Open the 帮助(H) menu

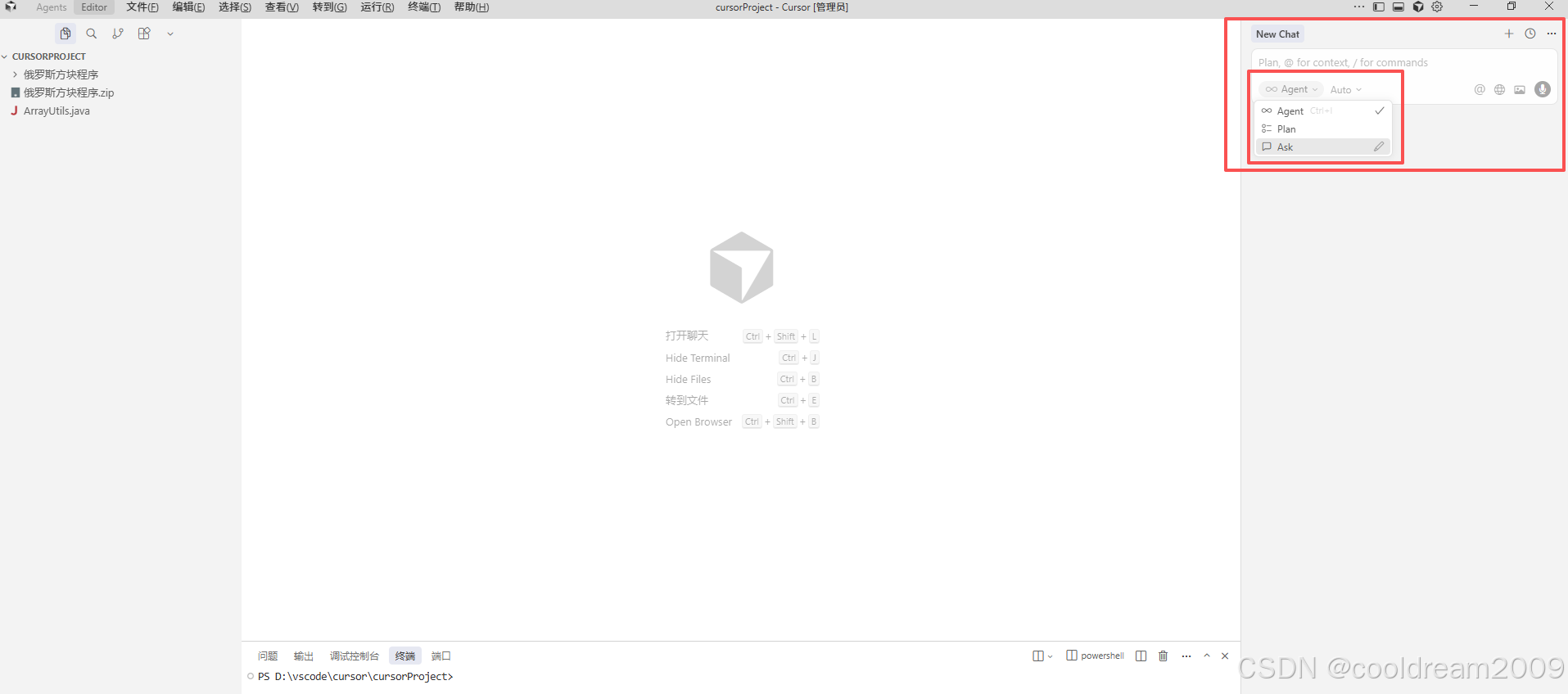click(x=471, y=7)
